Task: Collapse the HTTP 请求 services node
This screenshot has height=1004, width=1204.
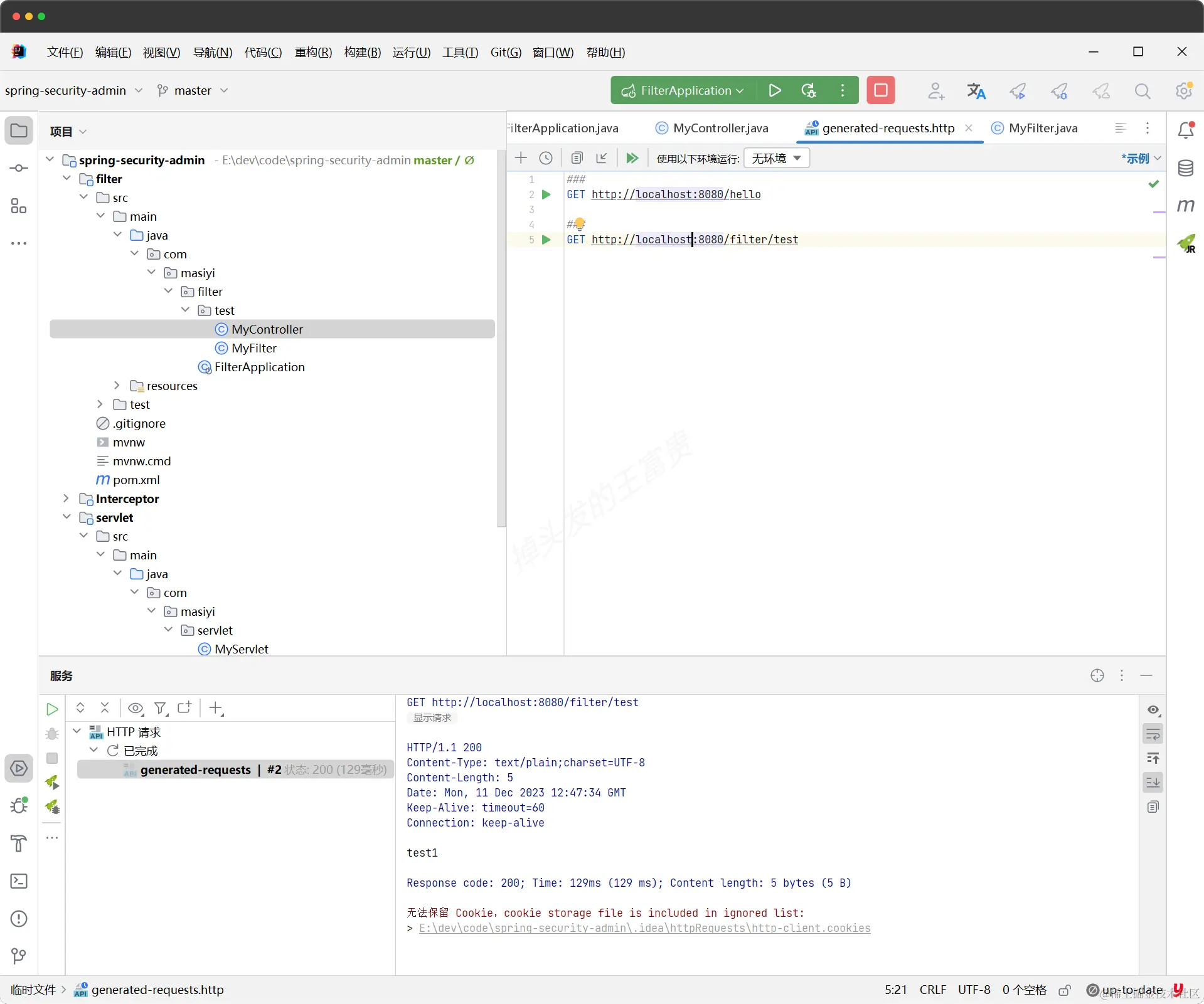Action: [x=77, y=732]
